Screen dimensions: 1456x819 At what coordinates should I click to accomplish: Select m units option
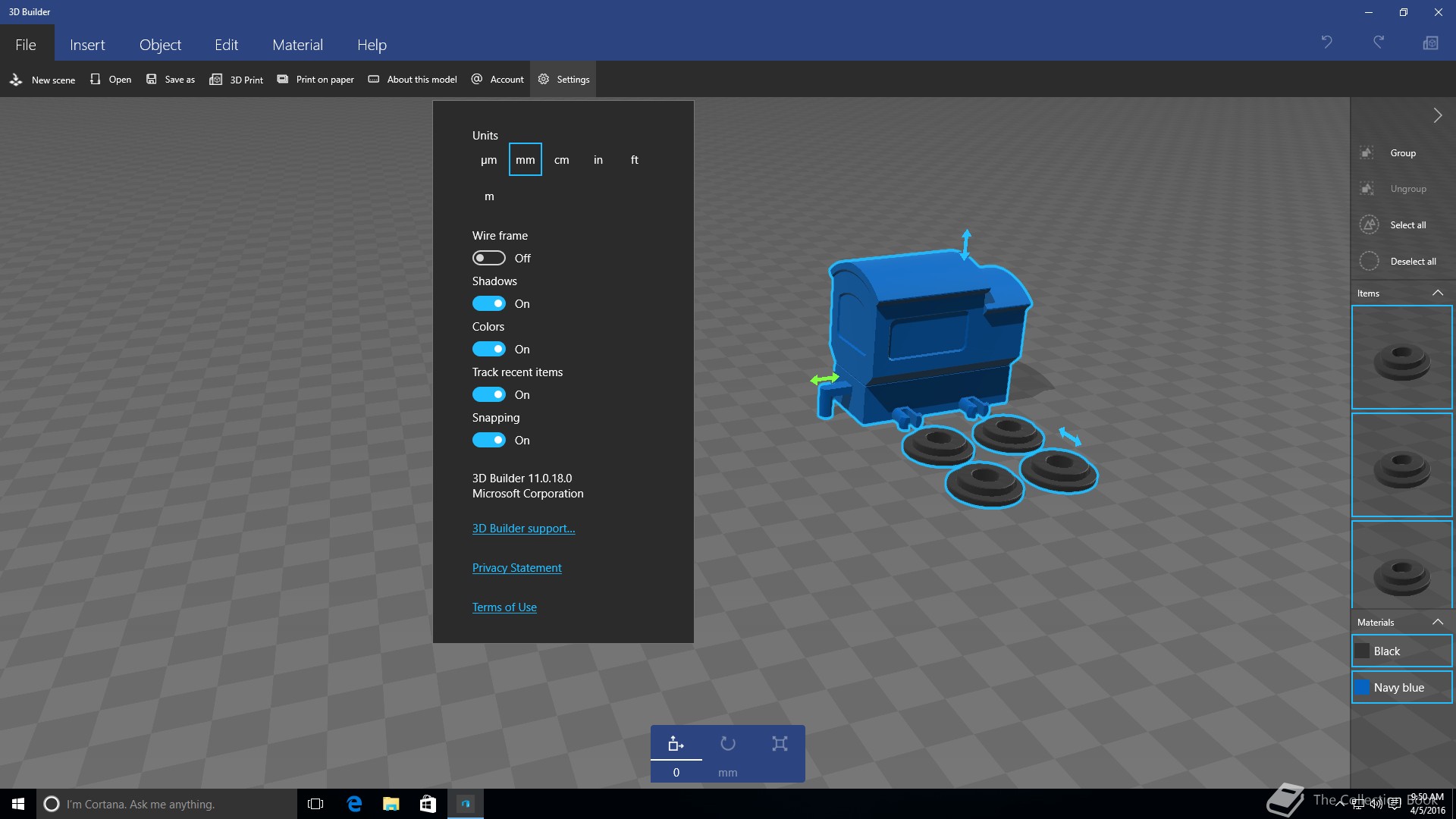click(489, 196)
